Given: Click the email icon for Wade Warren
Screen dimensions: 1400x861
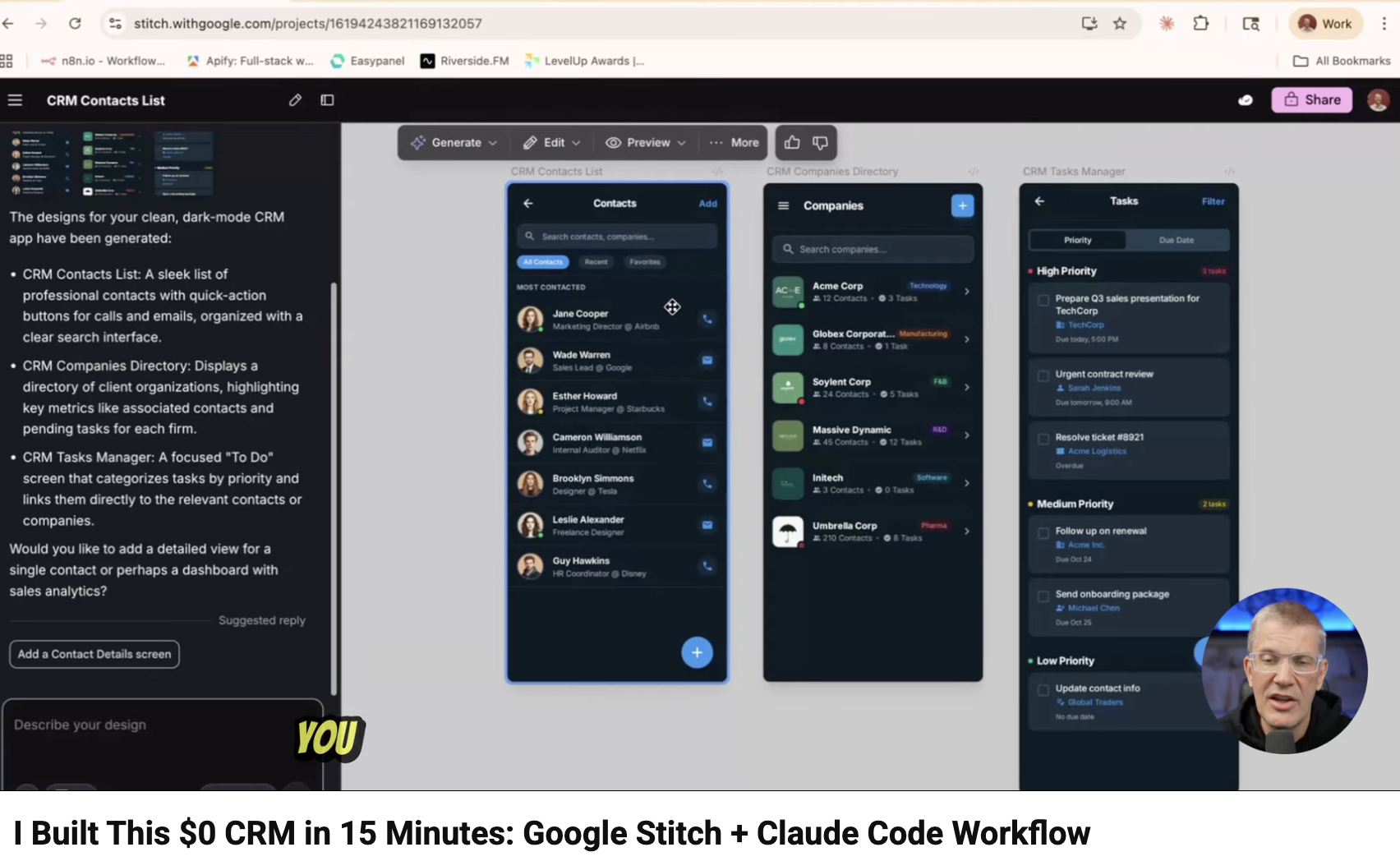Looking at the screenshot, I should point(707,360).
